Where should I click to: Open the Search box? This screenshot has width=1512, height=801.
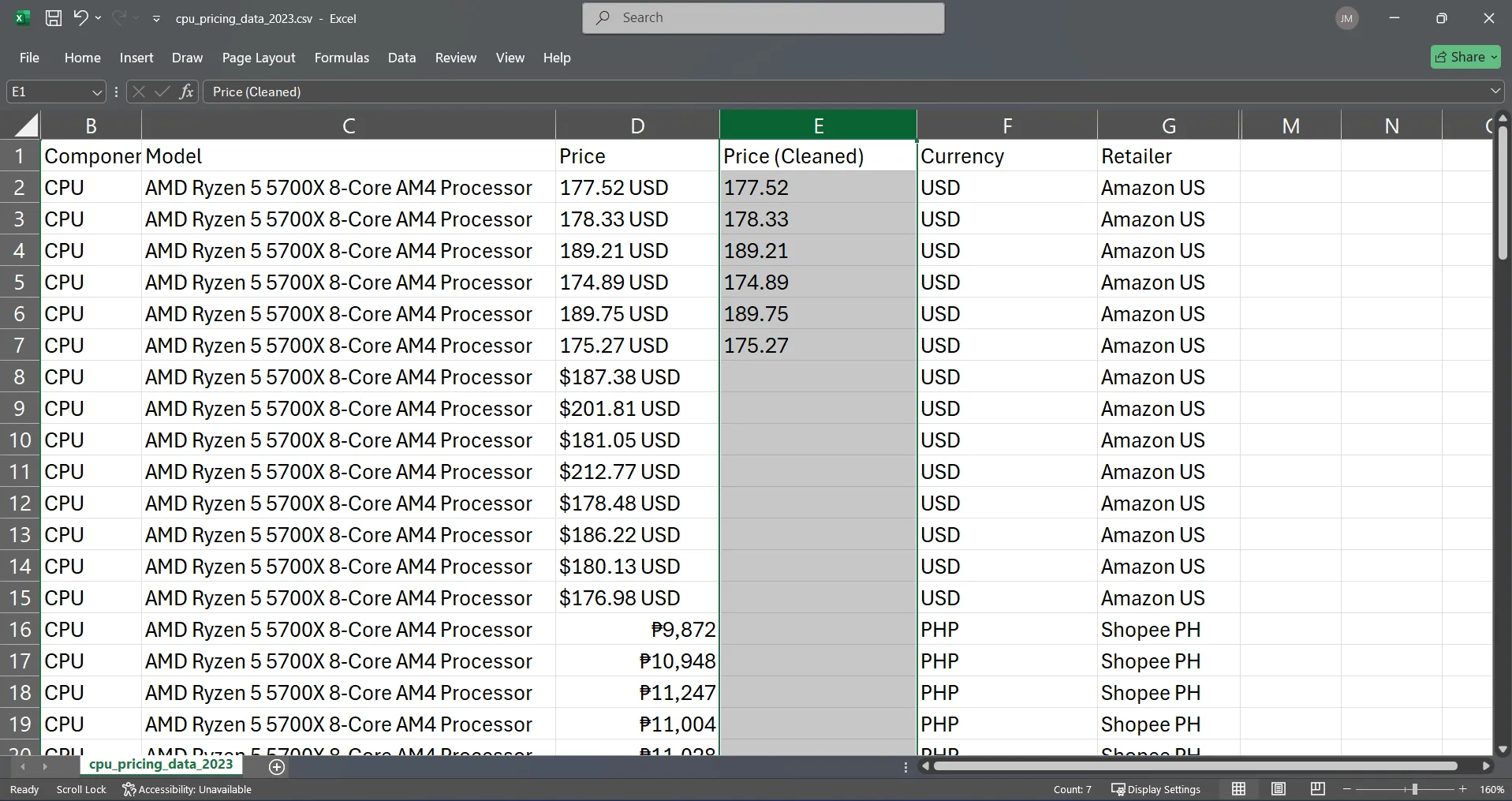coord(762,17)
